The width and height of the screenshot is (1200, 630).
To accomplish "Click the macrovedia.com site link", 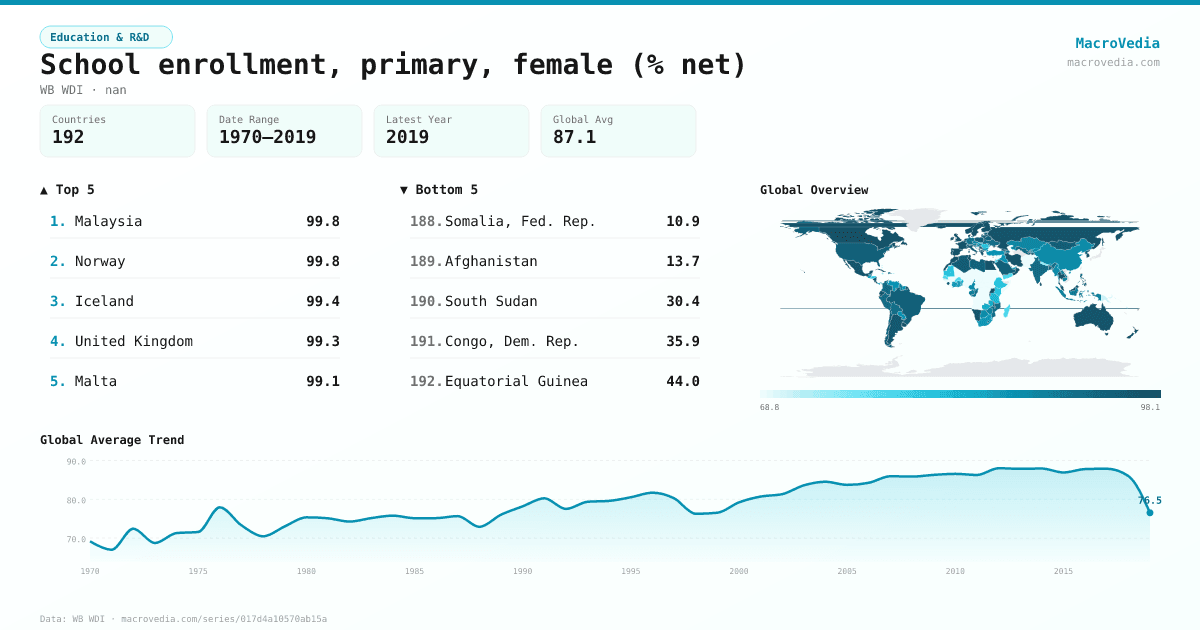I will coord(1113,62).
